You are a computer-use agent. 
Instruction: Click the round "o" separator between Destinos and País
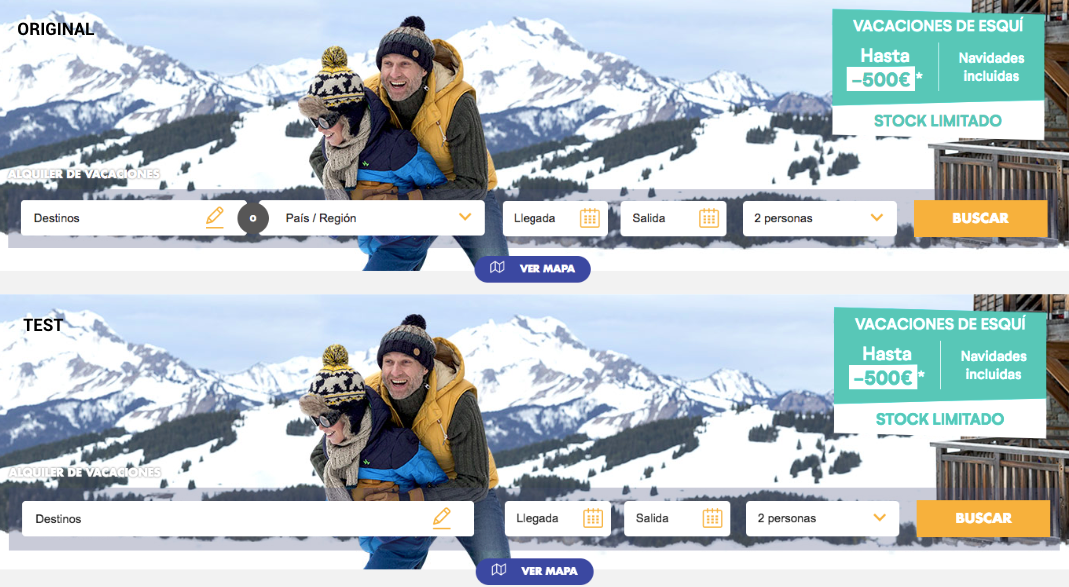click(253, 218)
